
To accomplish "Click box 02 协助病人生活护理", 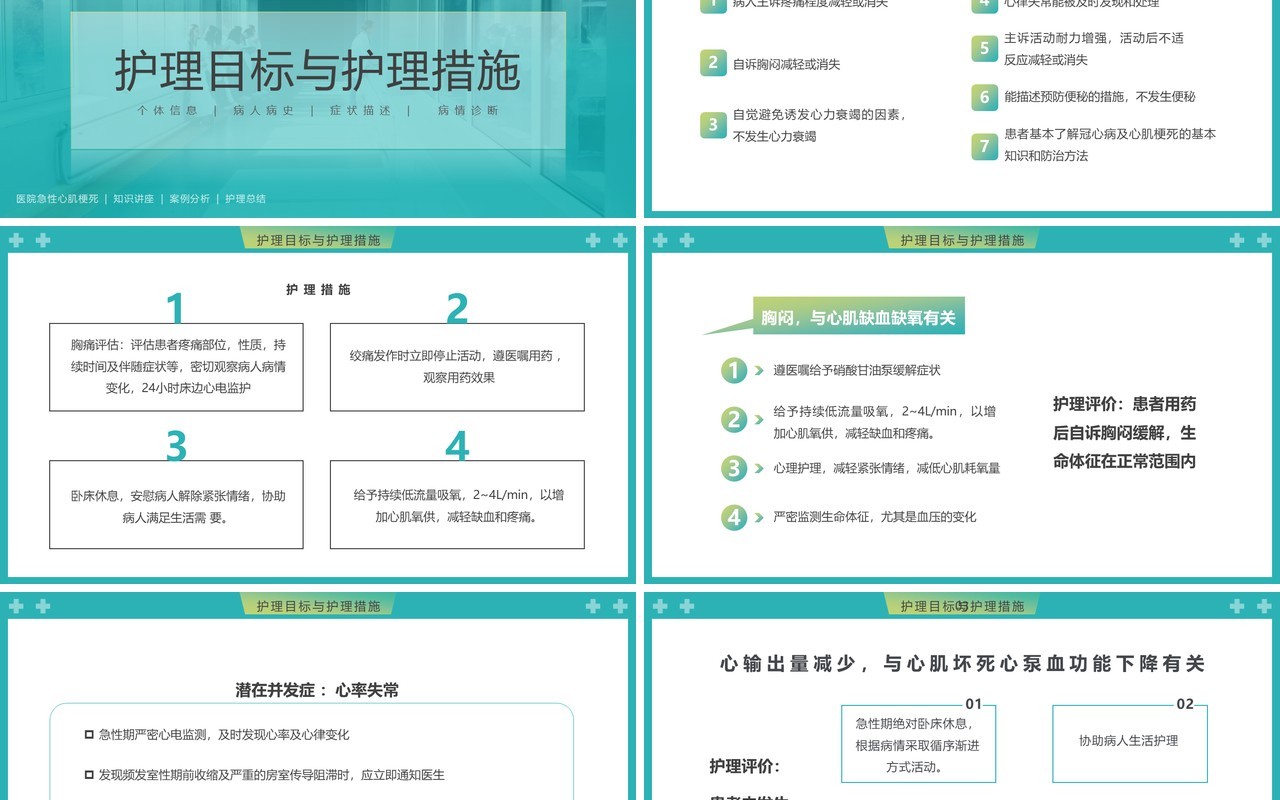I will (1129, 744).
